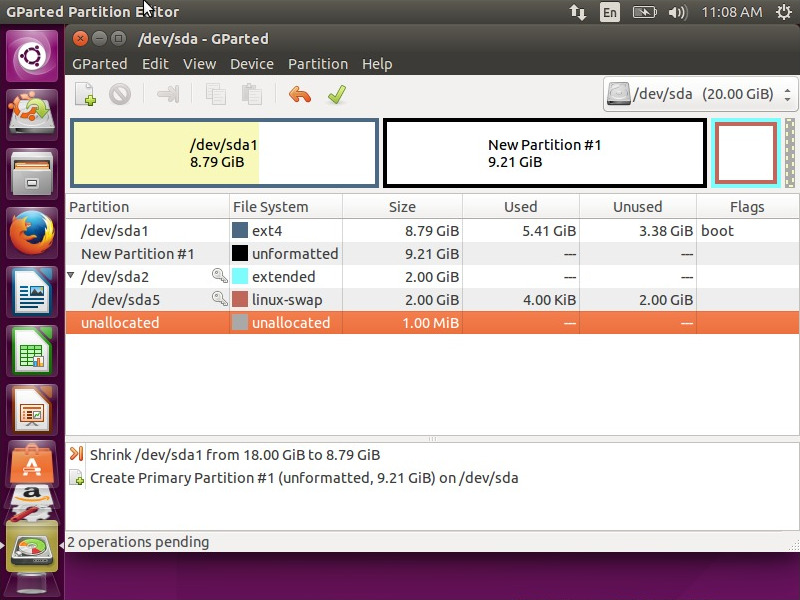Apply all operations with green checkmark
The width and height of the screenshot is (800, 600).
tap(337, 94)
